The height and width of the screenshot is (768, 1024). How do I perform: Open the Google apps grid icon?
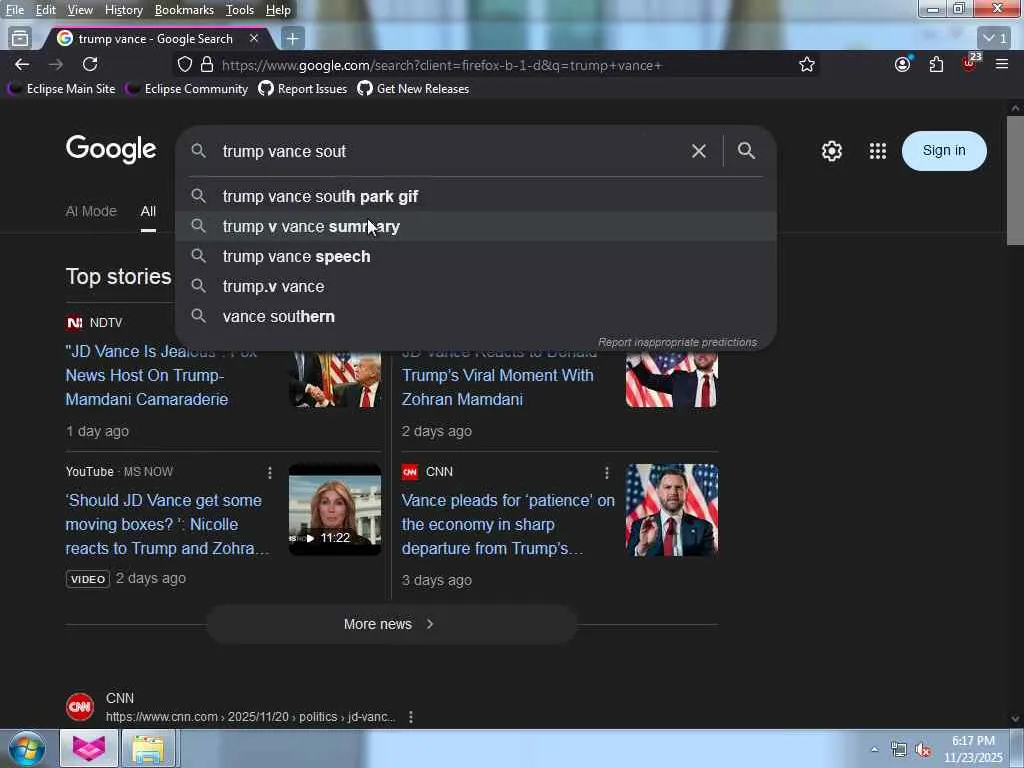coord(878,151)
